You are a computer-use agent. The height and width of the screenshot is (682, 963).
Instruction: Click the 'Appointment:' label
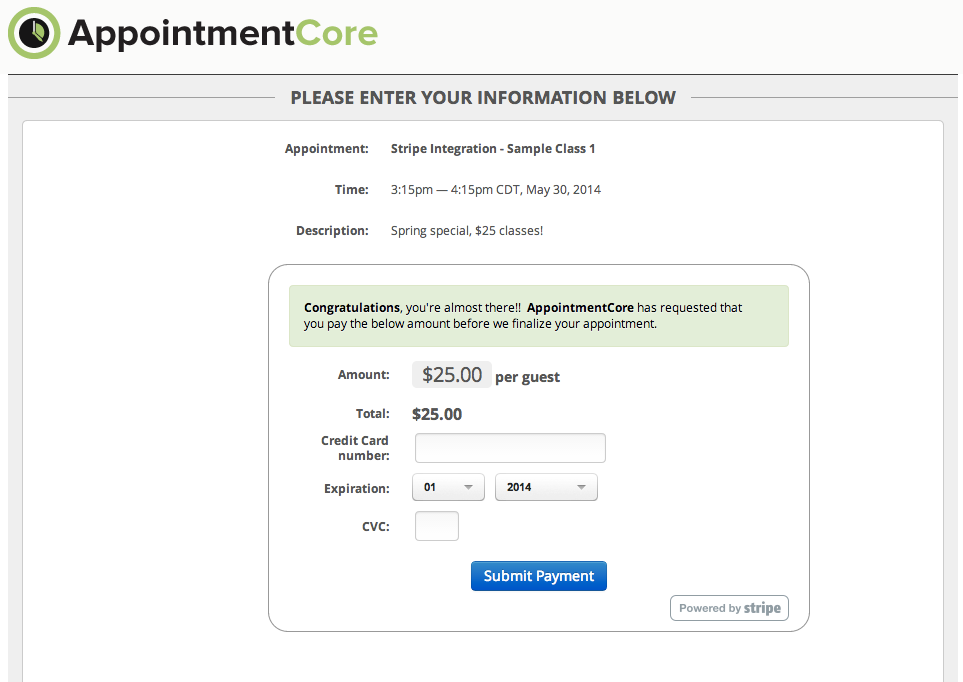tap(327, 149)
